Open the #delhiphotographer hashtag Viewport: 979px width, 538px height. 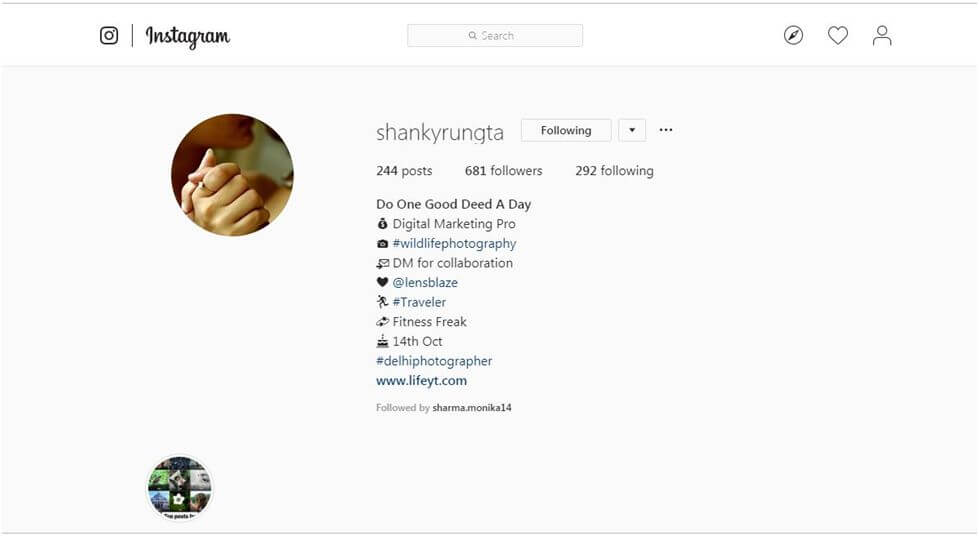point(434,361)
